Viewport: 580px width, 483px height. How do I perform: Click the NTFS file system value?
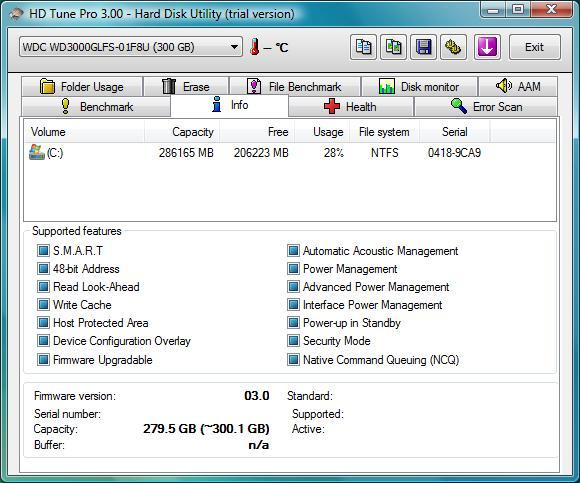pyautogui.click(x=385, y=153)
